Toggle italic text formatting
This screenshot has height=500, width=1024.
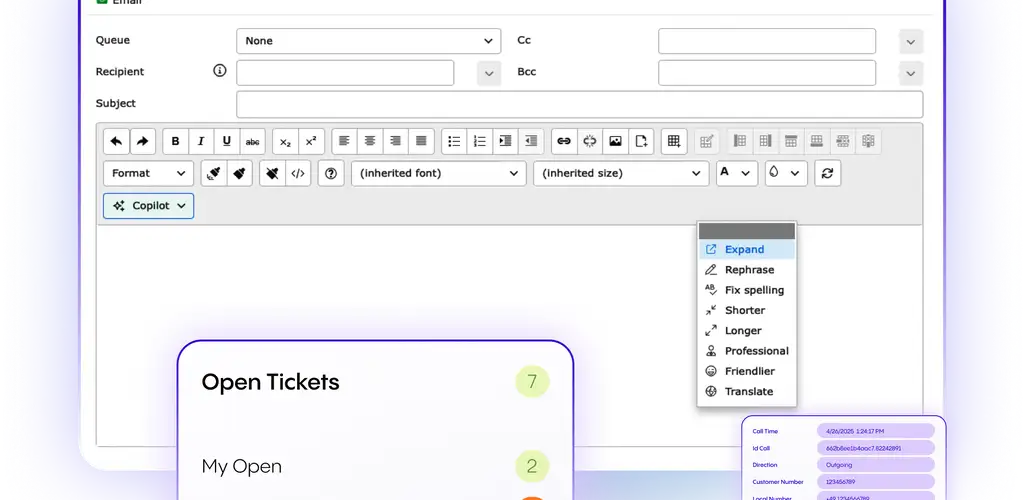202,141
